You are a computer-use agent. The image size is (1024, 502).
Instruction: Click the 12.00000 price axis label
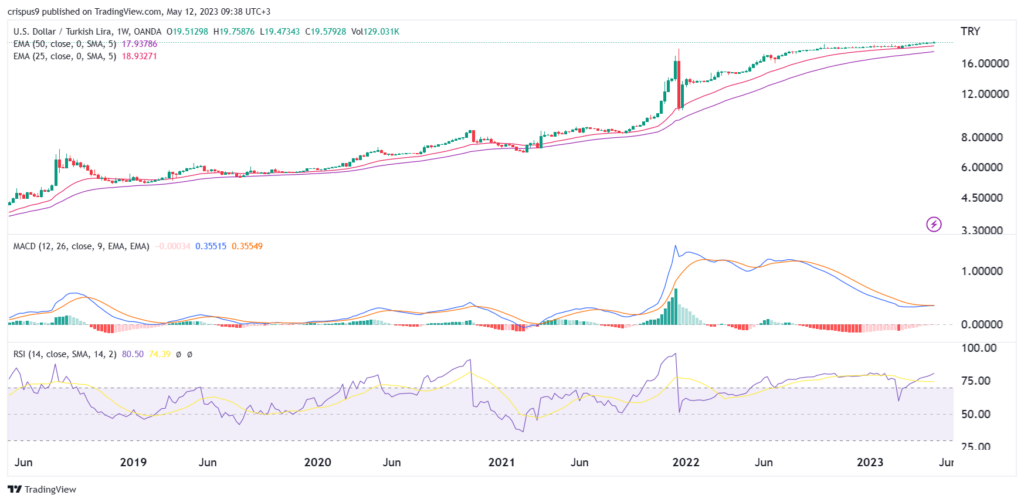983,94
